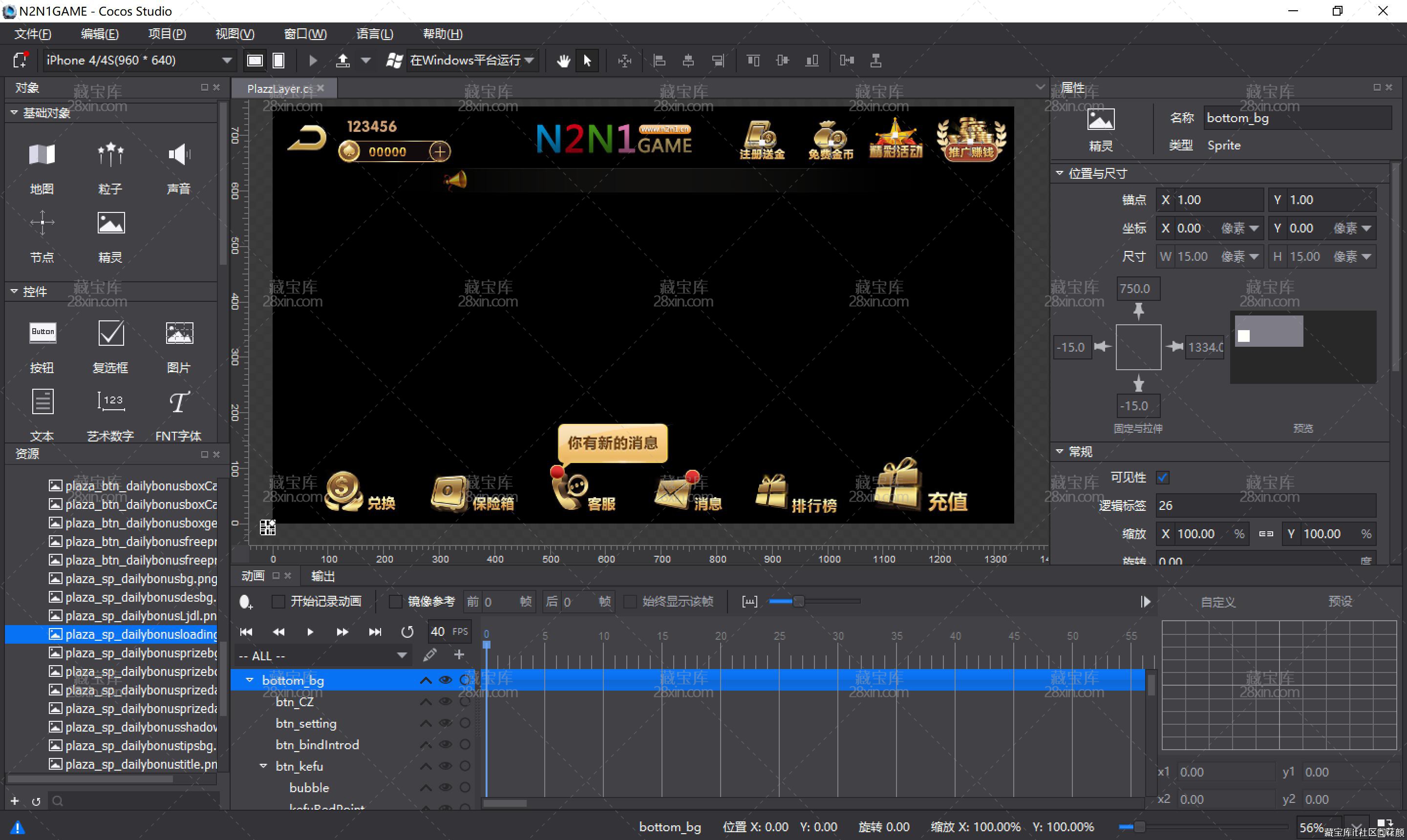Click the edit animation pencil icon
Image resolution: width=1407 pixels, height=840 pixels.
(430, 655)
